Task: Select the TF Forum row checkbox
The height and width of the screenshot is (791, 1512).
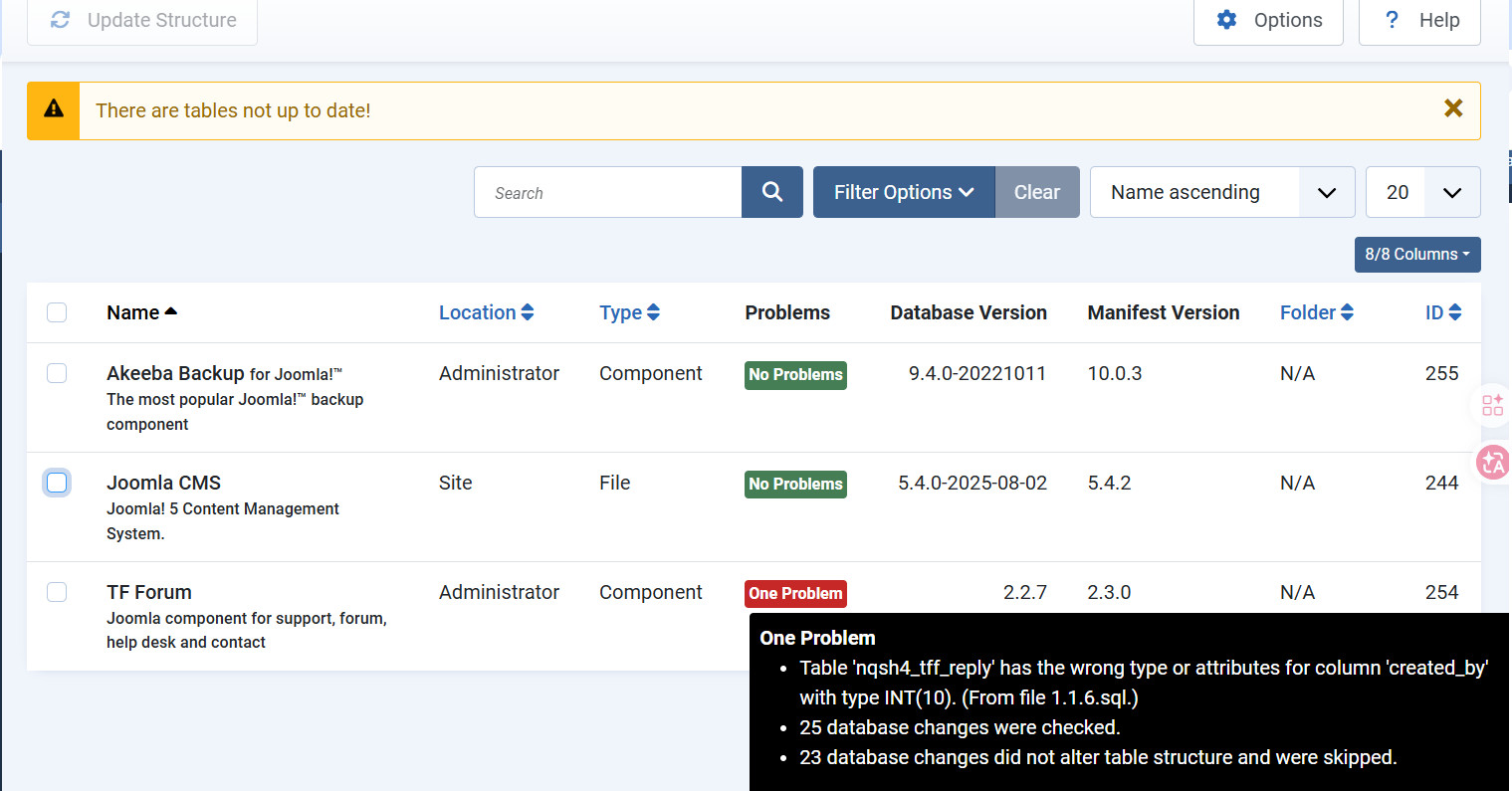Action: pyautogui.click(x=57, y=592)
